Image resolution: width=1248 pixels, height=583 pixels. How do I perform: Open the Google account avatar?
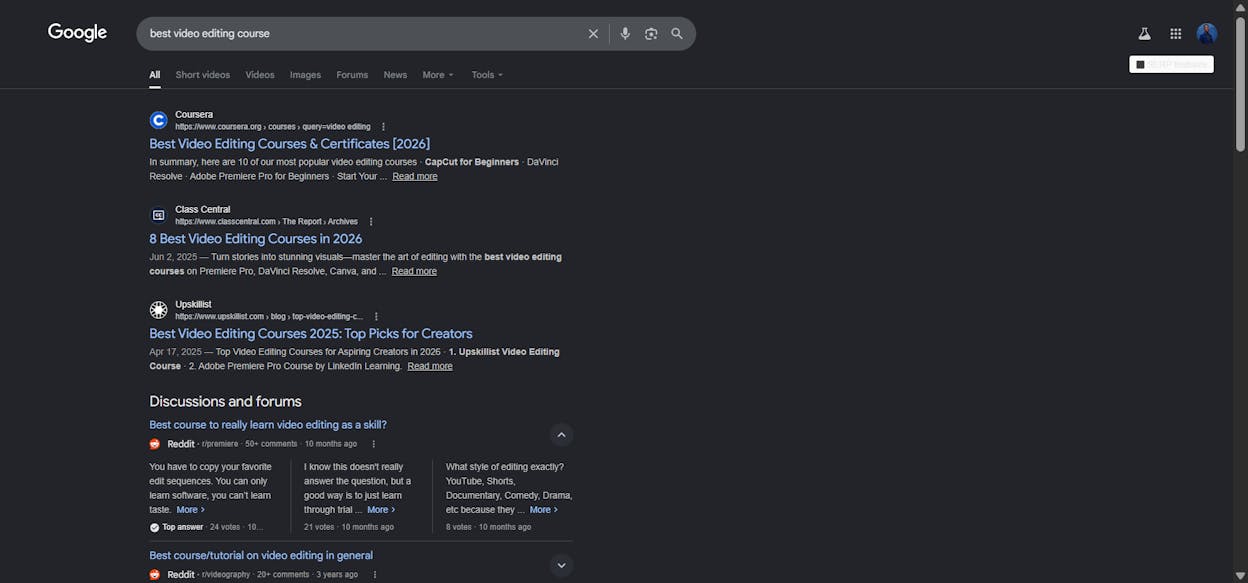pos(1207,33)
